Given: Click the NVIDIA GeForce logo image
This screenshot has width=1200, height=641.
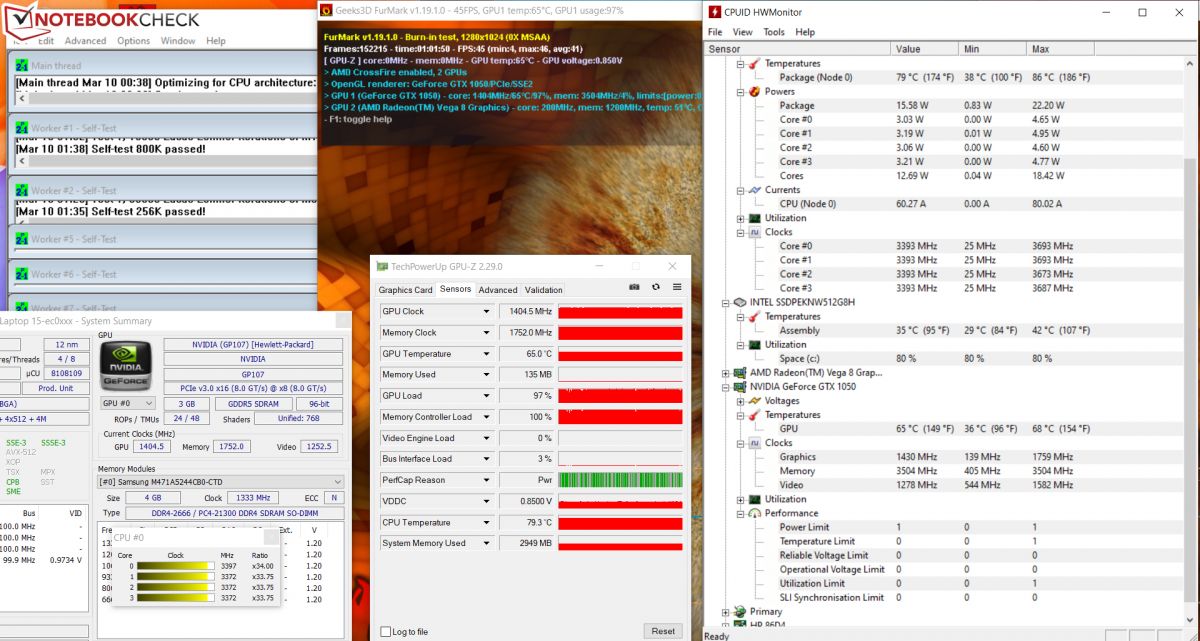Looking at the screenshot, I should pos(125,364).
